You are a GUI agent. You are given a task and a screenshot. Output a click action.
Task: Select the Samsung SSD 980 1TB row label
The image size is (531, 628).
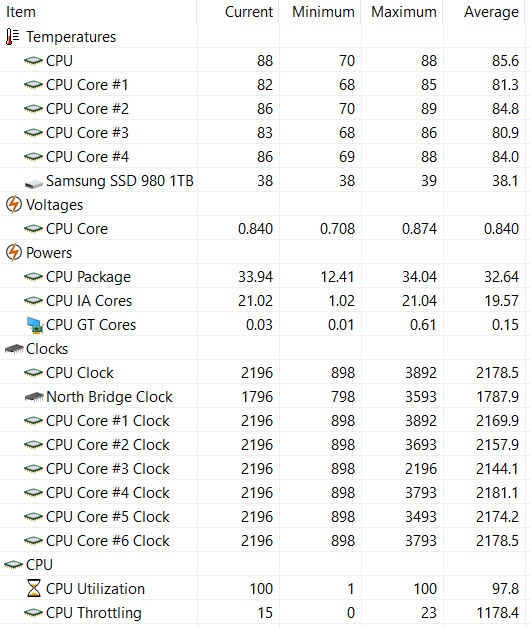tap(120, 181)
